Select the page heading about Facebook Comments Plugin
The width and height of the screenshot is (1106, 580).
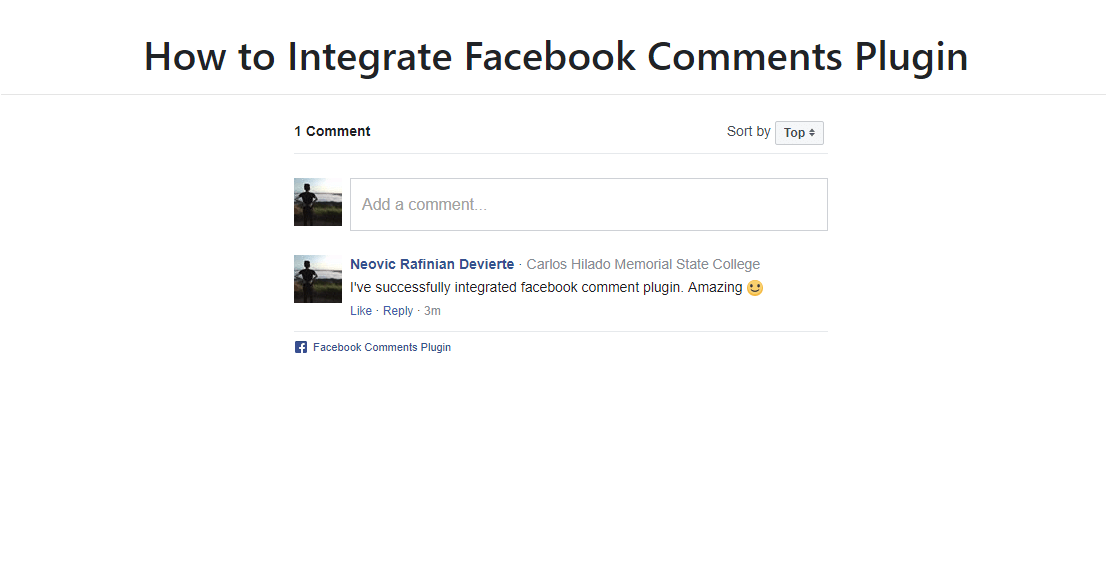click(555, 57)
